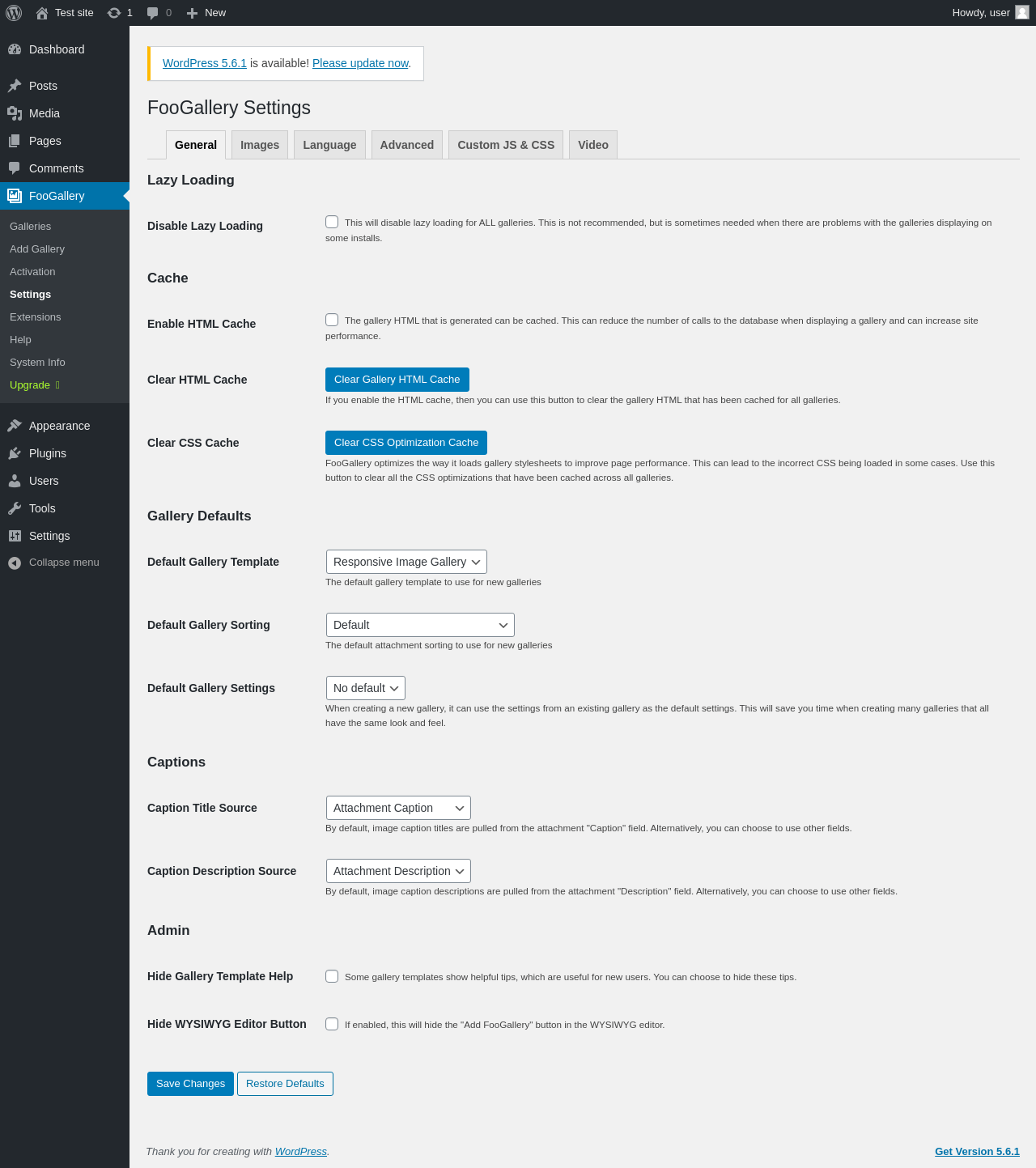Viewport: 1036px width, 1168px height.
Task: Expand the Default Gallery Settings dropdown
Action: point(366,688)
